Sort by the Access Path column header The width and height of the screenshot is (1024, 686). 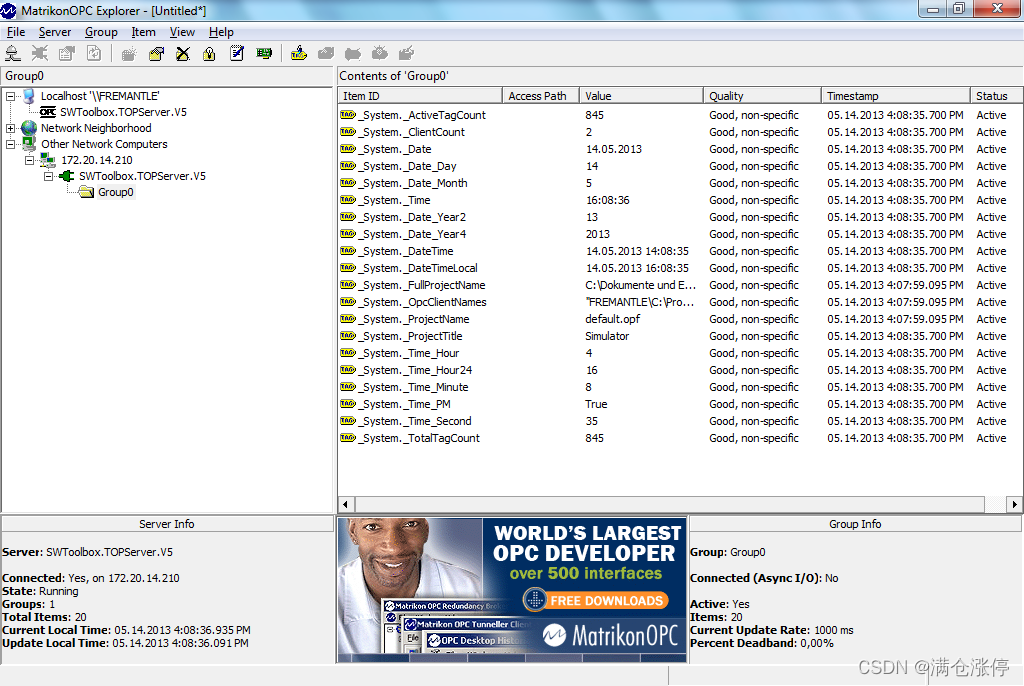541,96
